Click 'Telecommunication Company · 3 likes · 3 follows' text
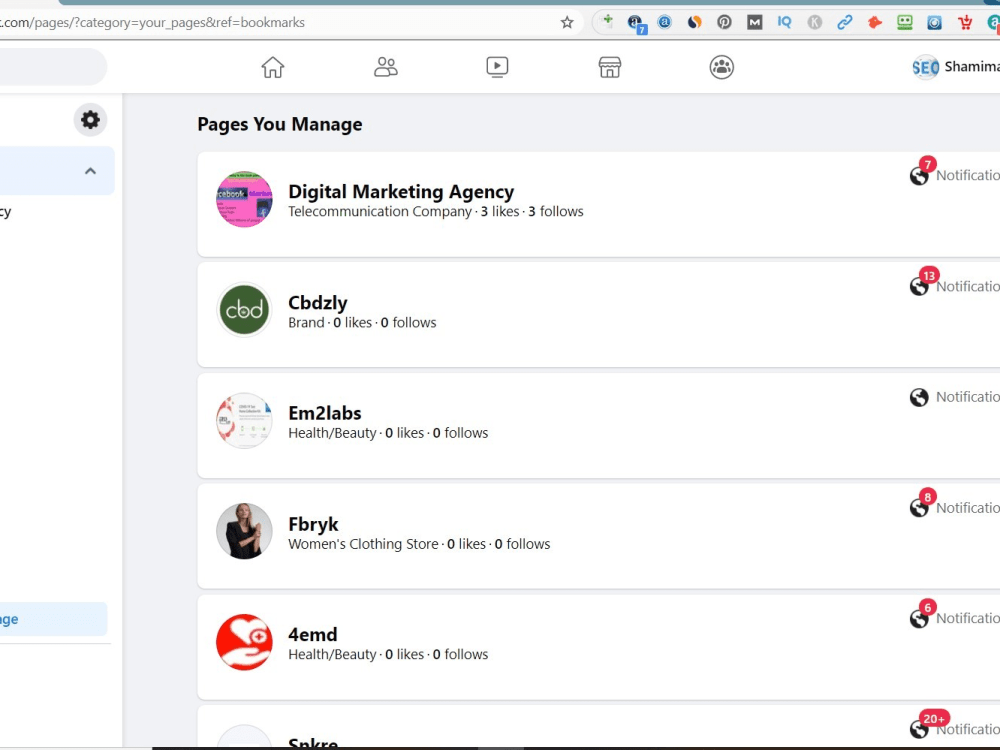This screenshot has height=750, width=1000. pyautogui.click(x=436, y=212)
